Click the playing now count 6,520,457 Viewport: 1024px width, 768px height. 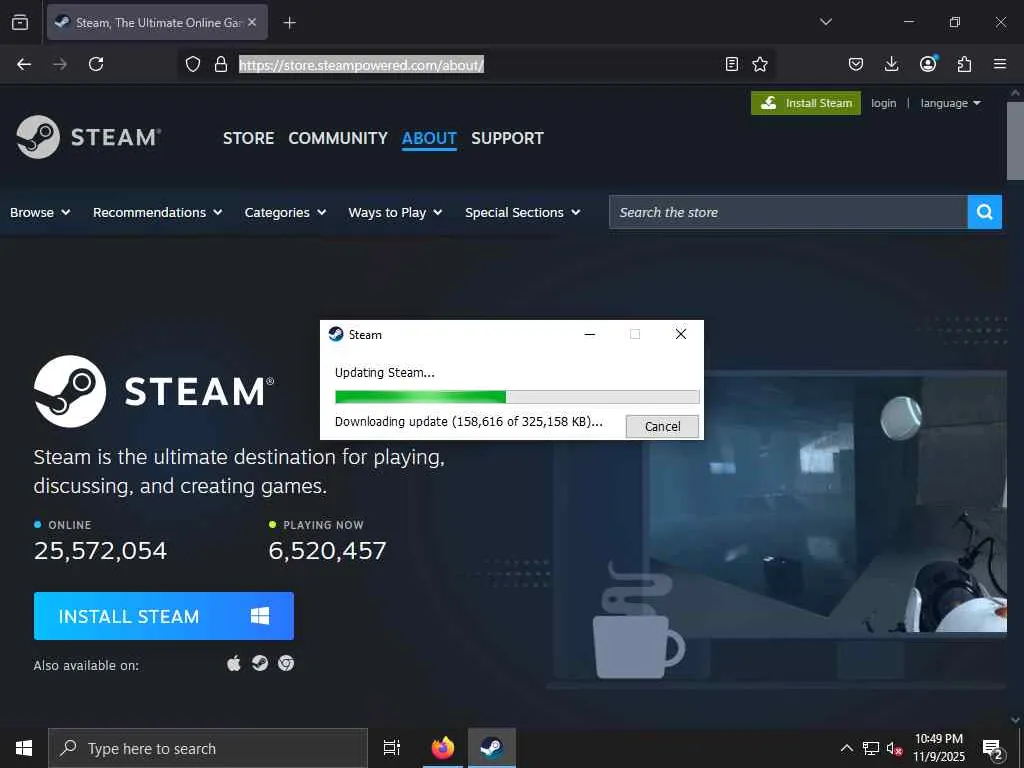[x=327, y=551]
